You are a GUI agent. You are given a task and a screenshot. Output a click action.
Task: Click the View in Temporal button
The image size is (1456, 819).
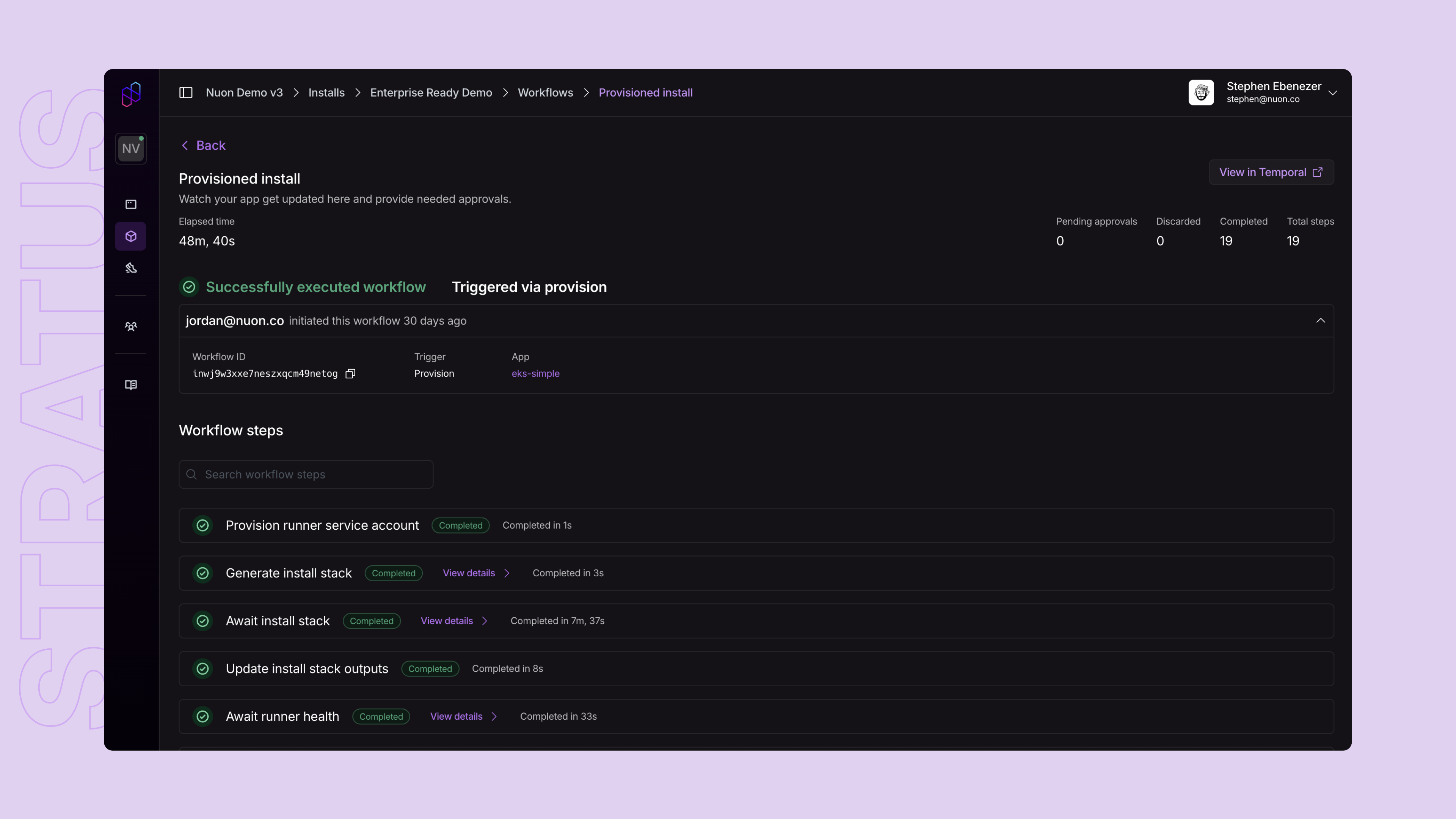[1271, 173]
